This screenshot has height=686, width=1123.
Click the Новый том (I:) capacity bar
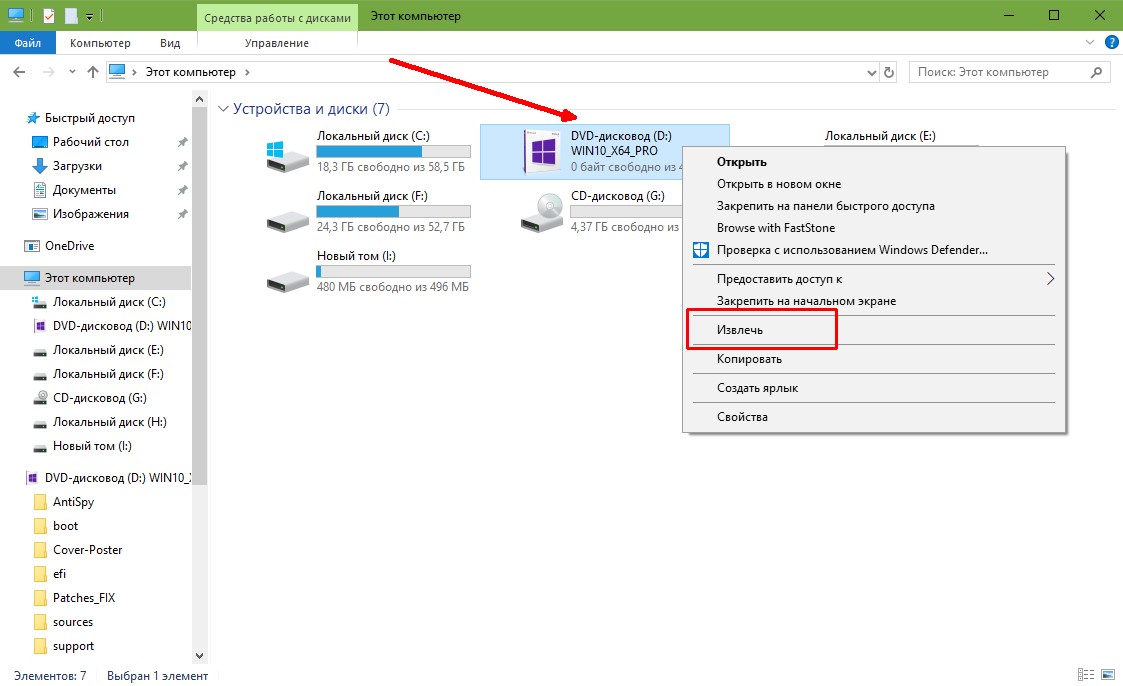[x=393, y=271]
